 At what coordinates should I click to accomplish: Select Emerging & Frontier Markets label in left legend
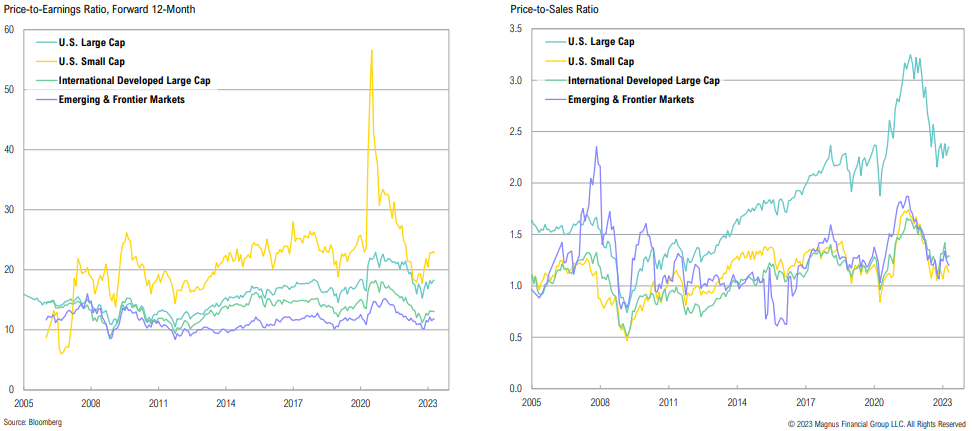pyautogui.click(x=122, y=98)
